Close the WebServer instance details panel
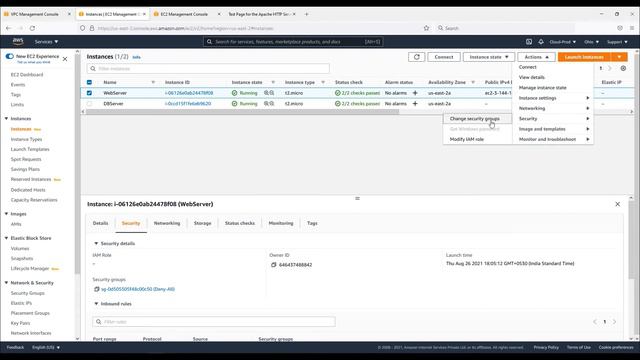640x360 pixels. point(618,204)
